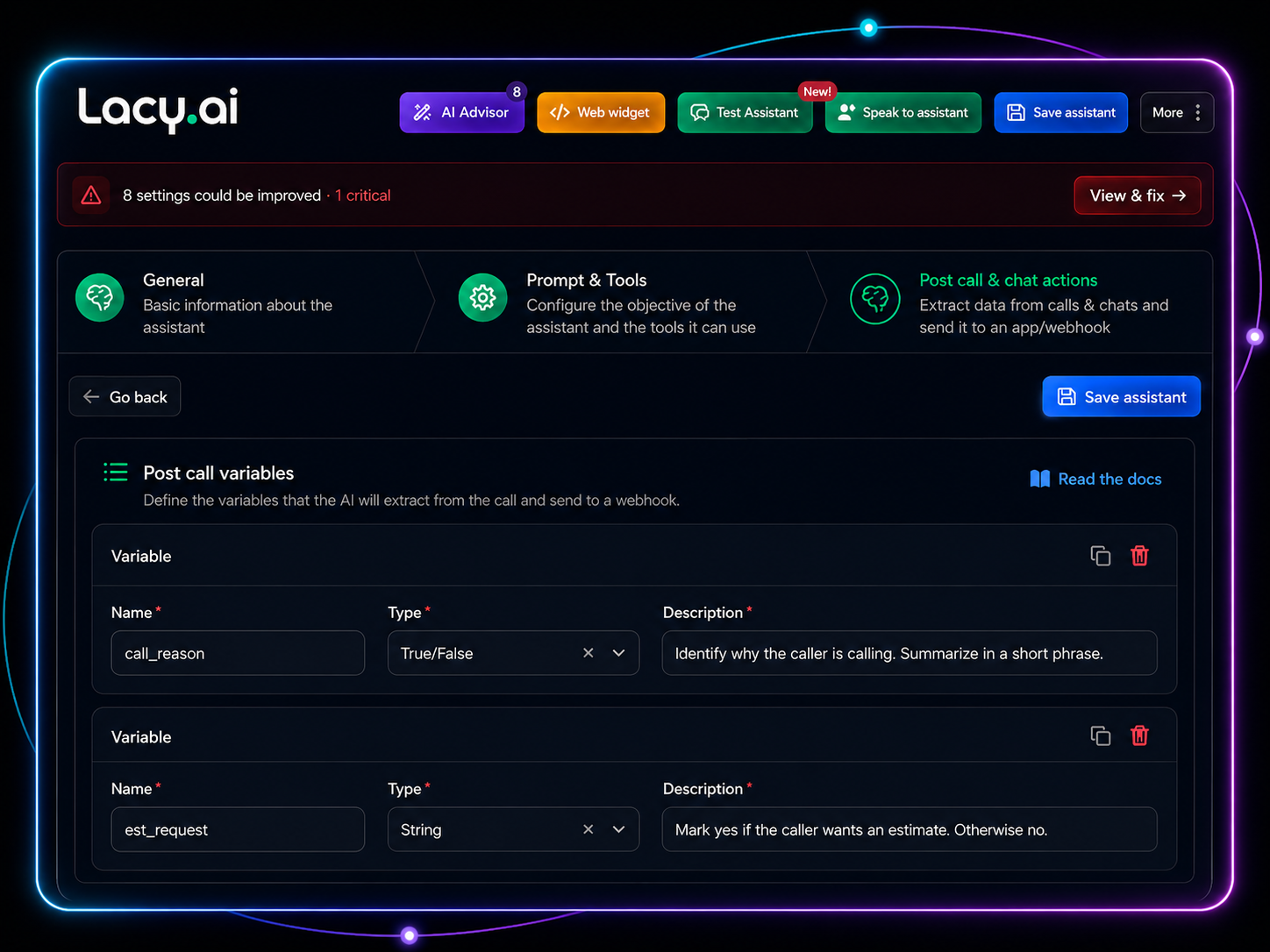This screenshot has height=952, width=1270.
Task: Click the Web widget button
Action: [x=601, y=112]
